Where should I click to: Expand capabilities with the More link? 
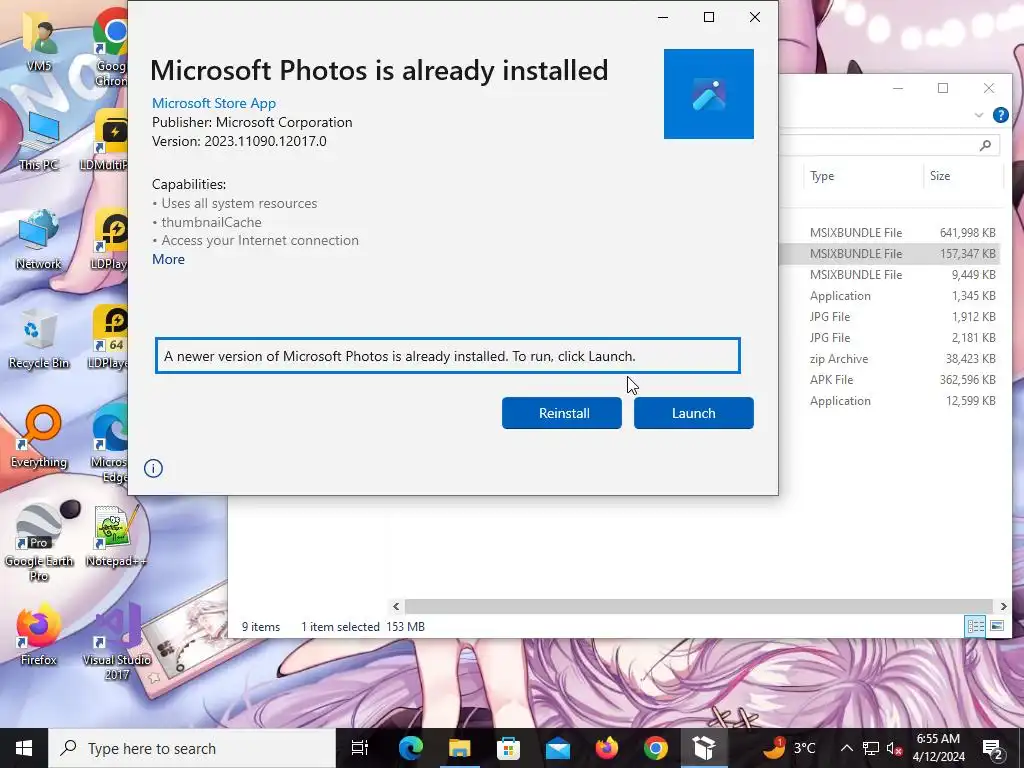pyautogui.click(x=168, y=259)
